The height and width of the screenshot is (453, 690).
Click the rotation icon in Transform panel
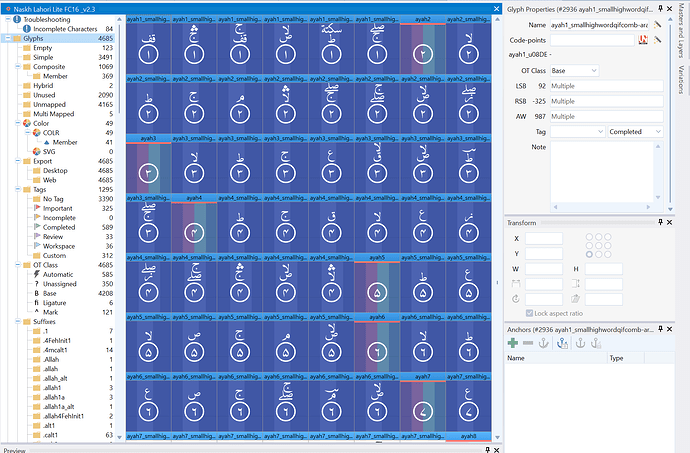516,299
